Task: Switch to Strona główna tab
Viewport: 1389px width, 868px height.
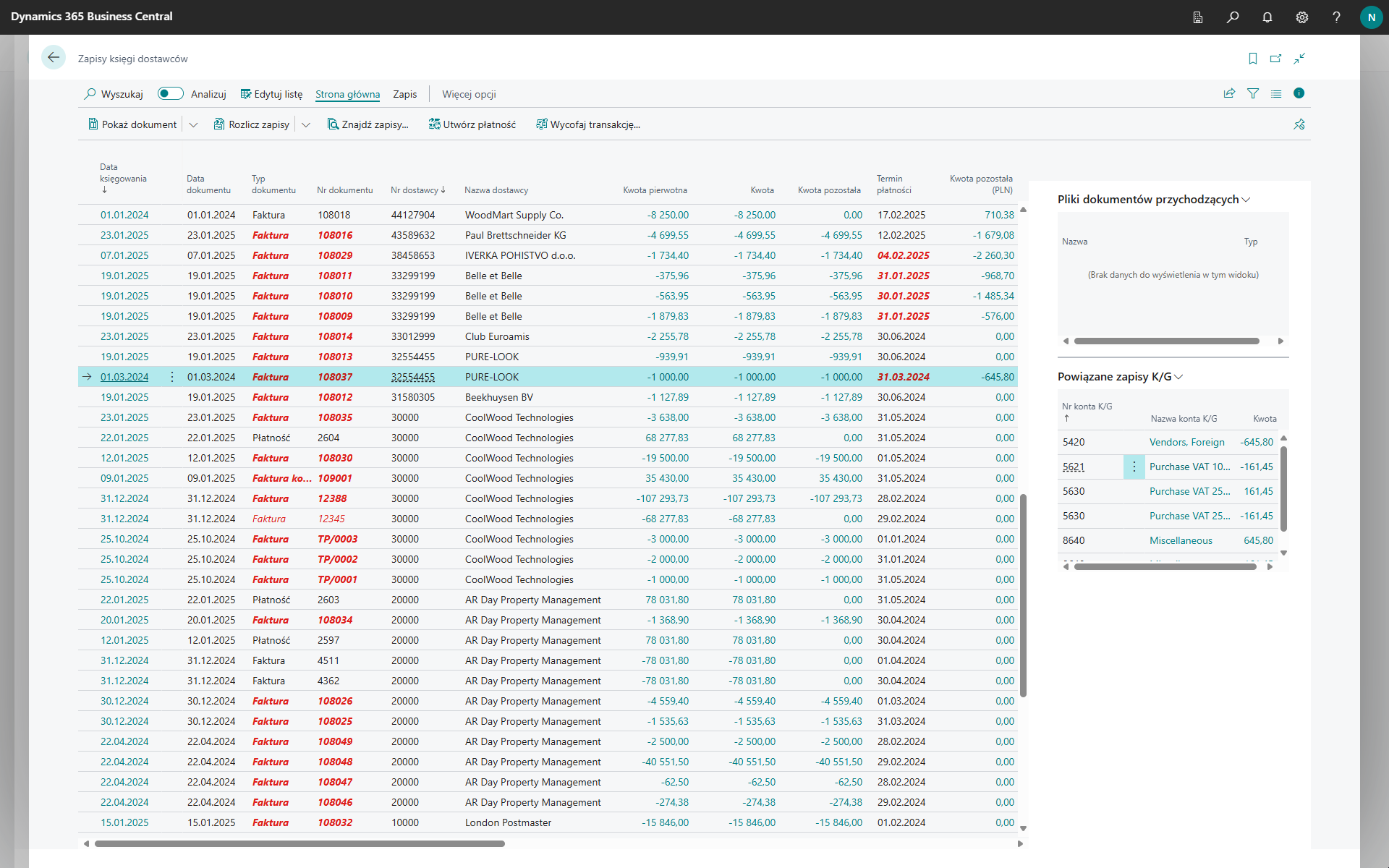Action: pos(347,94)
